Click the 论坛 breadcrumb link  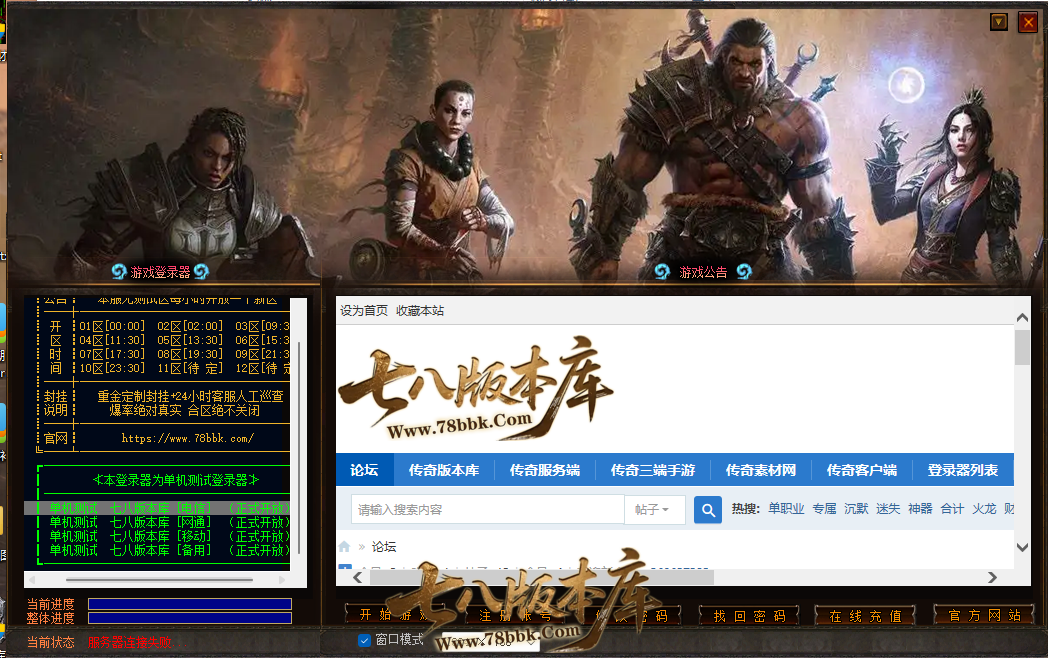pos(384,547)
